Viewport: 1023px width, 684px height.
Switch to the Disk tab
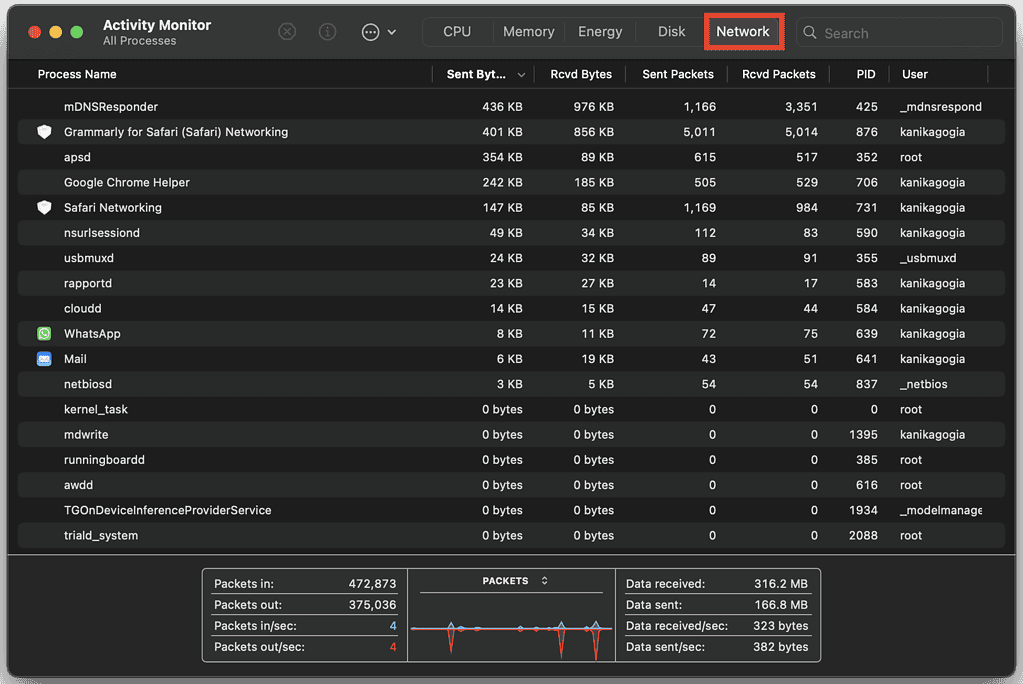tap(671, 32)
